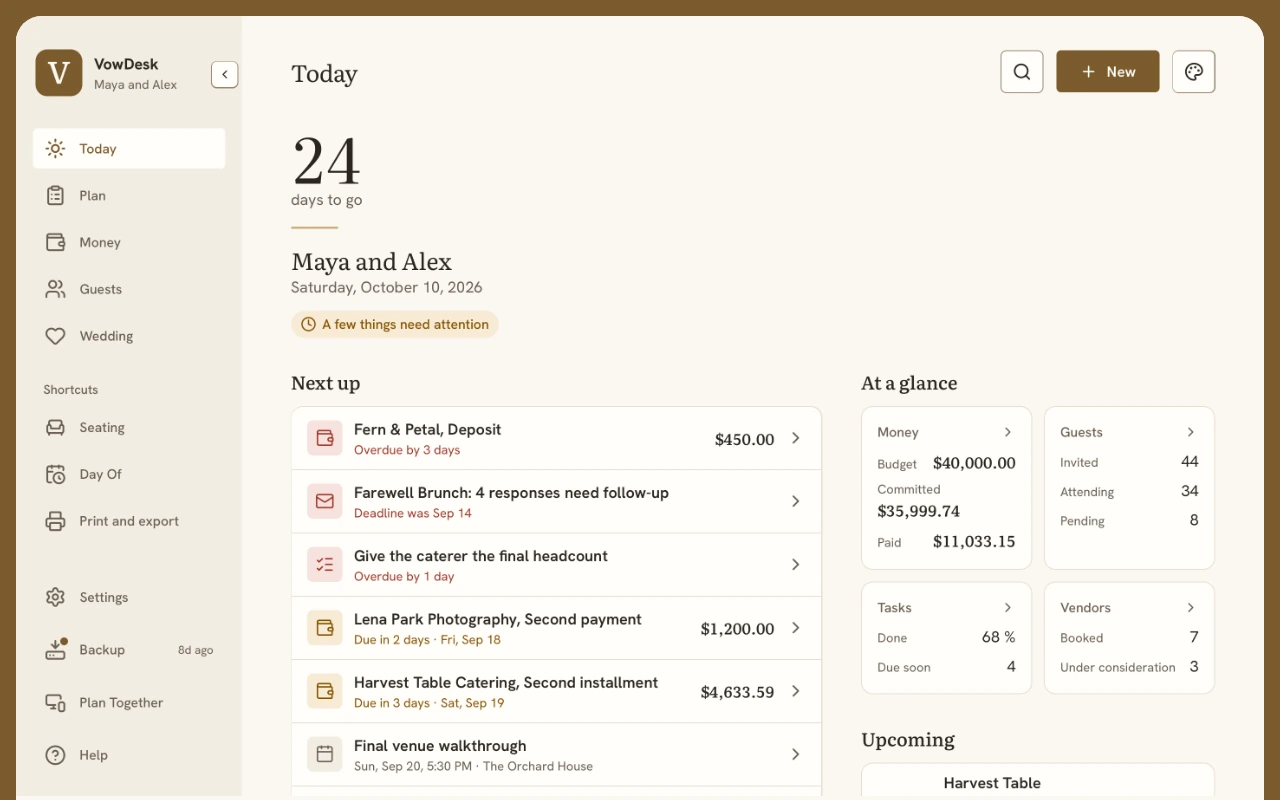Click the 'Deadline was Sep 14' text

413,513
